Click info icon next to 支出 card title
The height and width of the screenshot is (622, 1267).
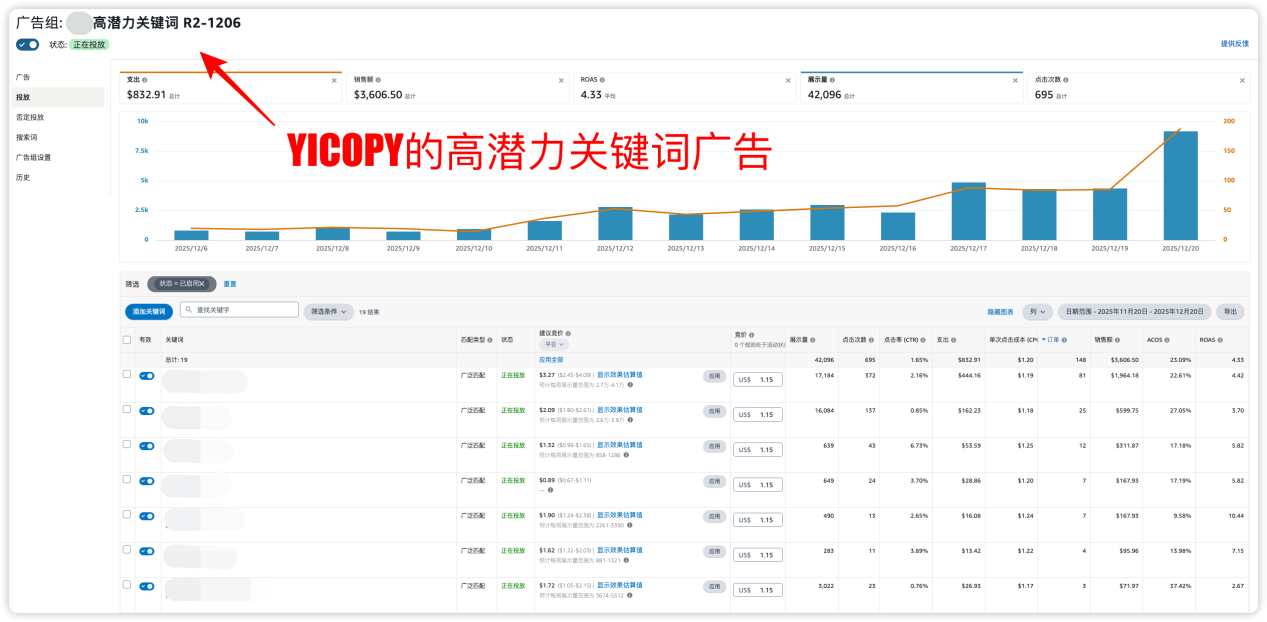coord(144,80)
